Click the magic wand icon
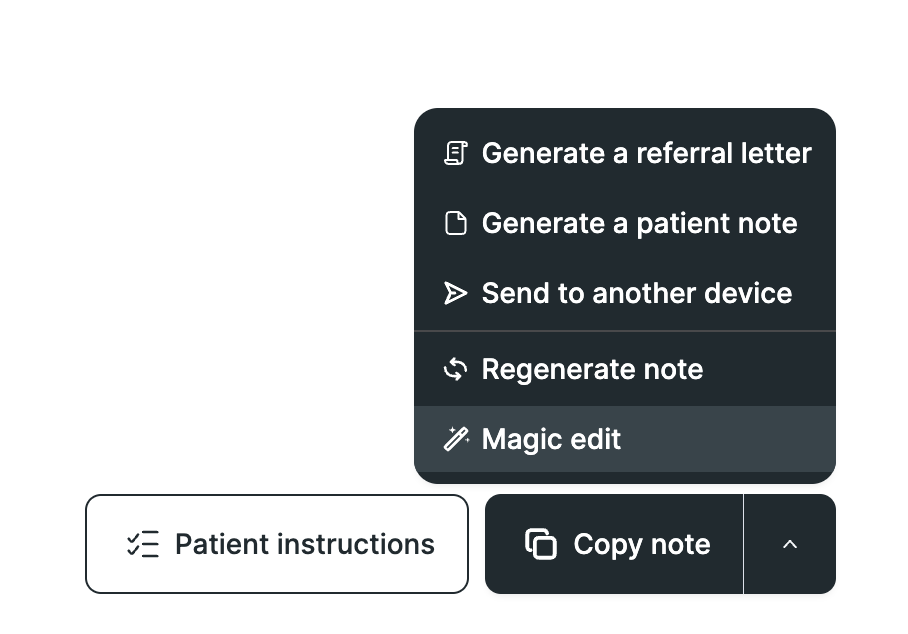 tap(456, 439)
